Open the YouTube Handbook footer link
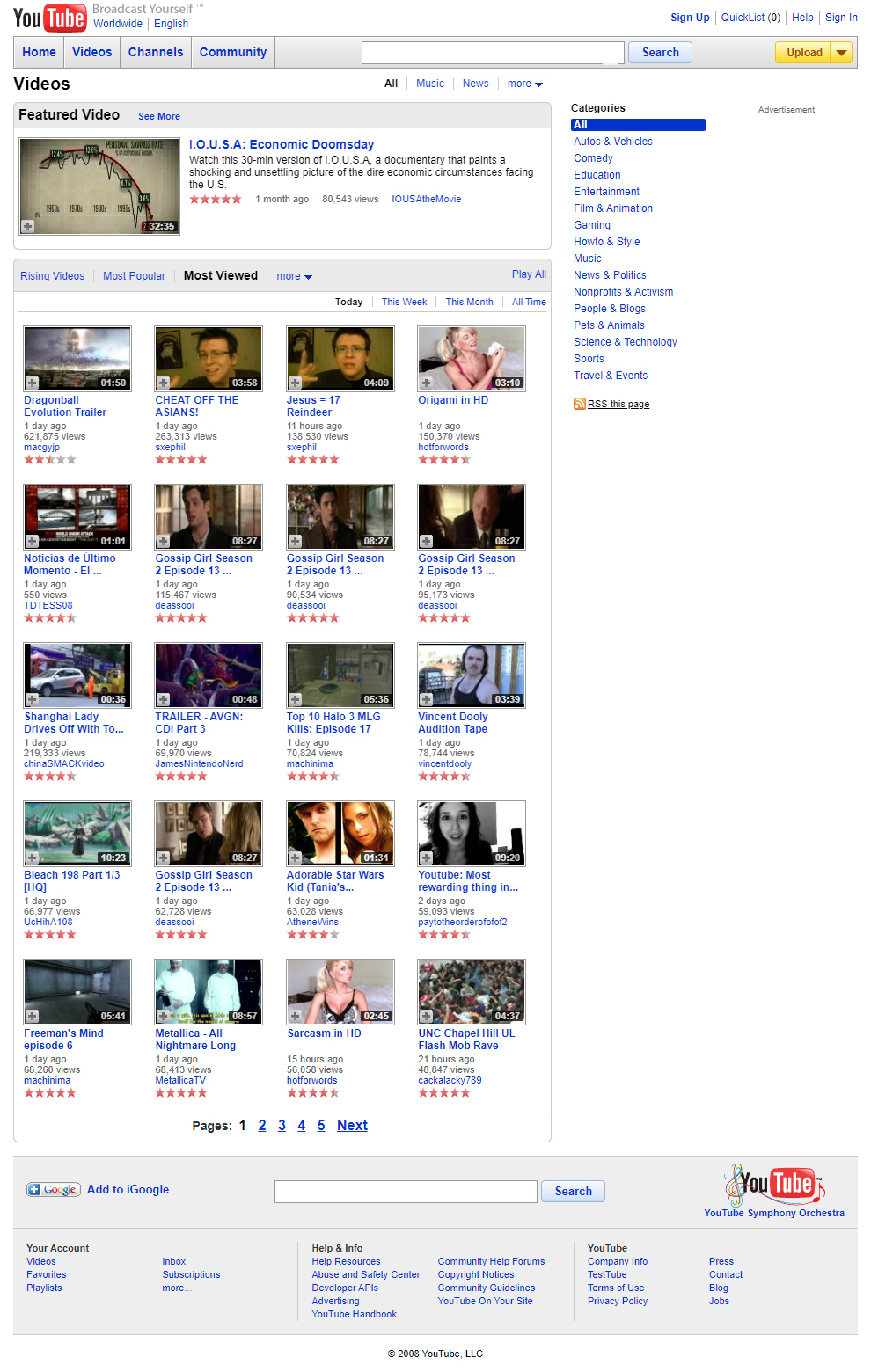 coord(354,1314)
